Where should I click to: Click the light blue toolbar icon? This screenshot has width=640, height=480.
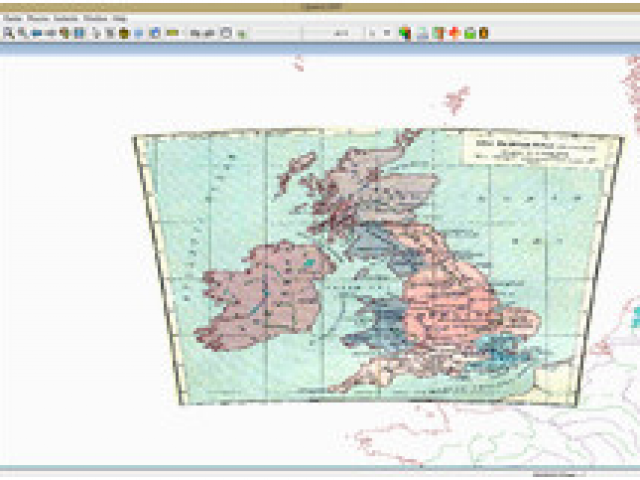138,33
